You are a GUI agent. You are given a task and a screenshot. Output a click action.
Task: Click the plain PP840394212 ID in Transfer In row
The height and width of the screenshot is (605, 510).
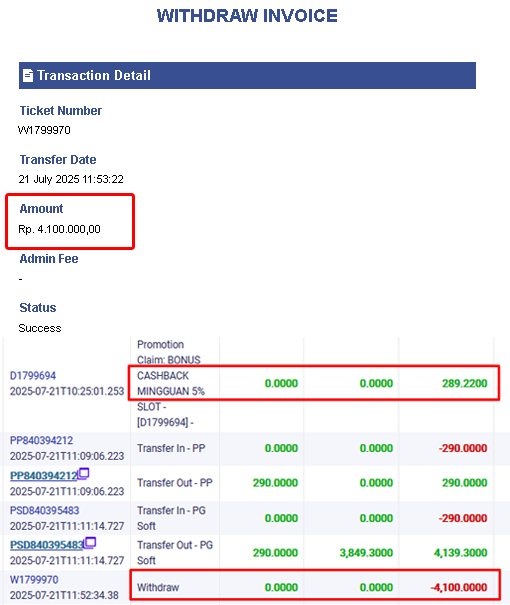[41, 440]
